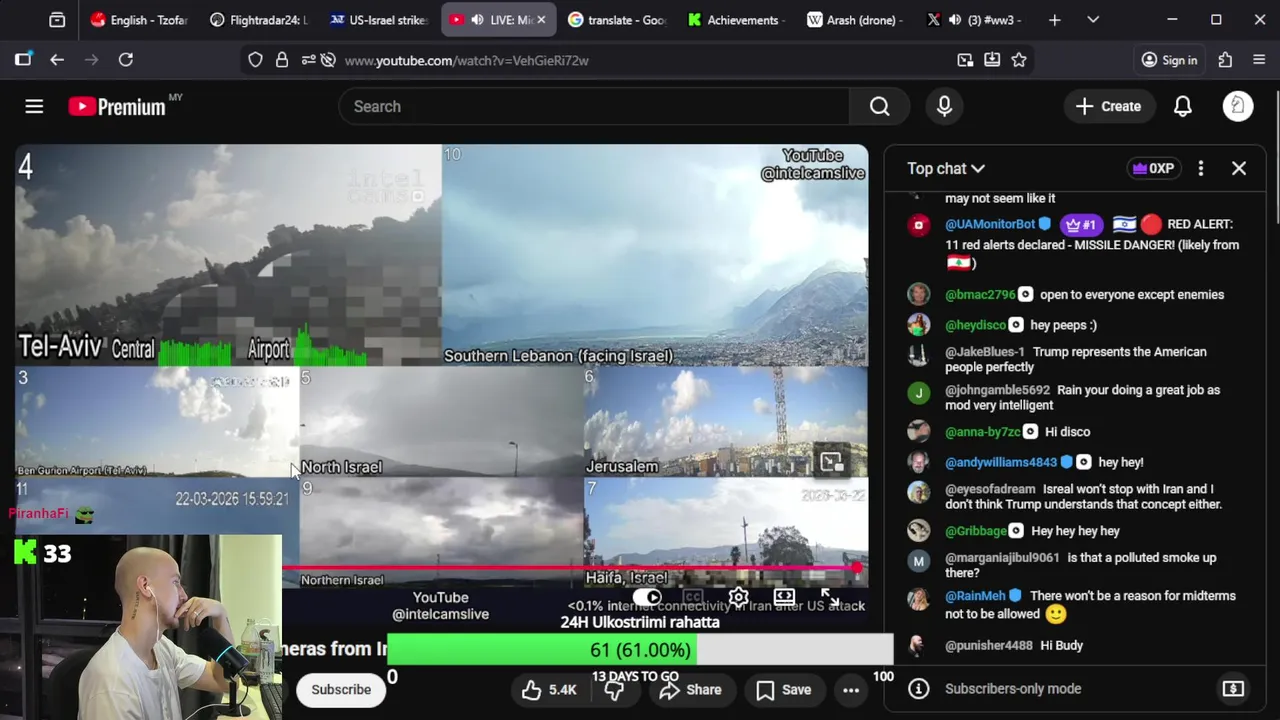Screen dimensions: 1280x720
Task: Switch to English - Tzofar tab
Action: click(139, 20)
